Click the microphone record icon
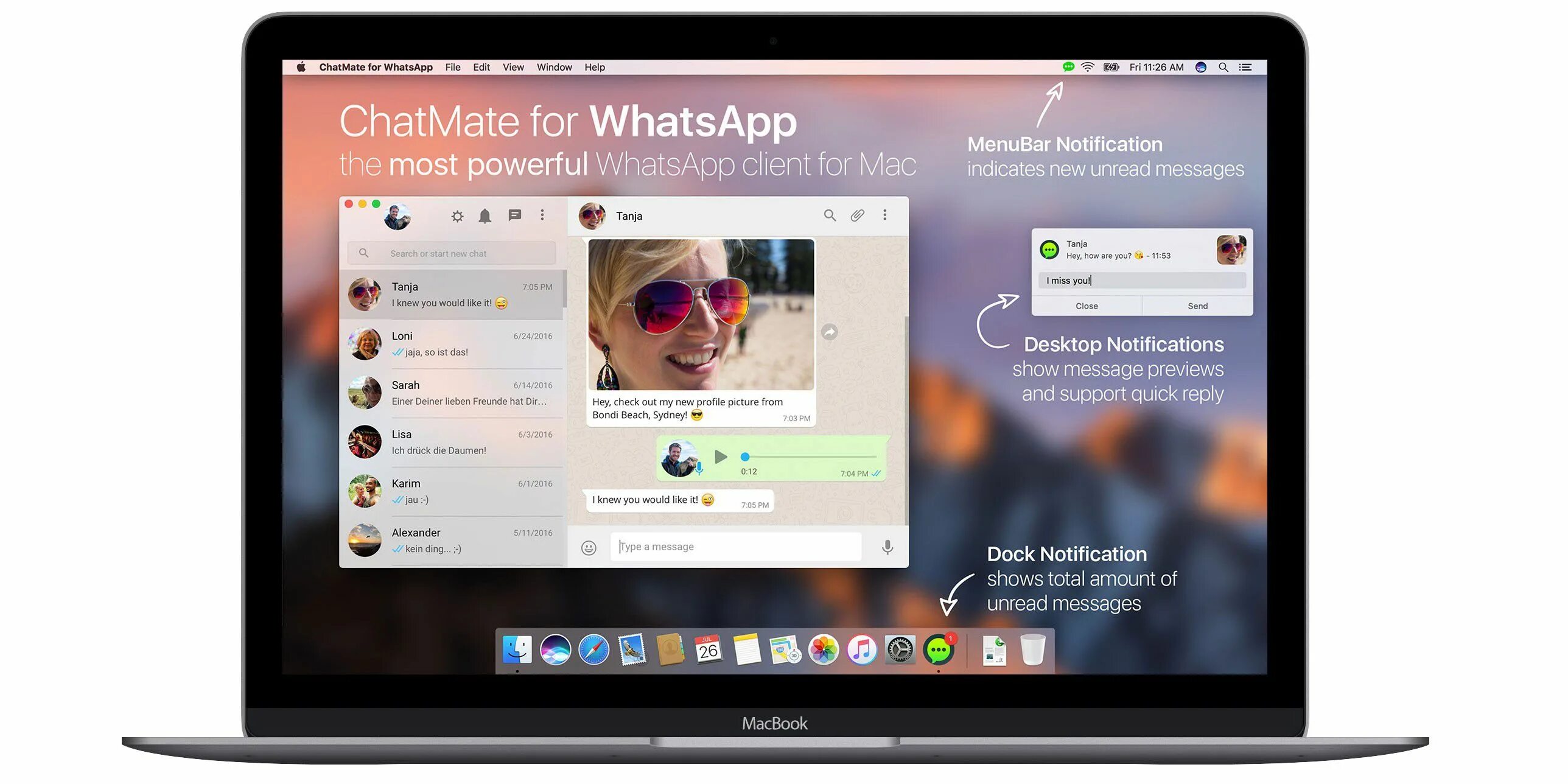The image size is (1568, 784). 887,547
